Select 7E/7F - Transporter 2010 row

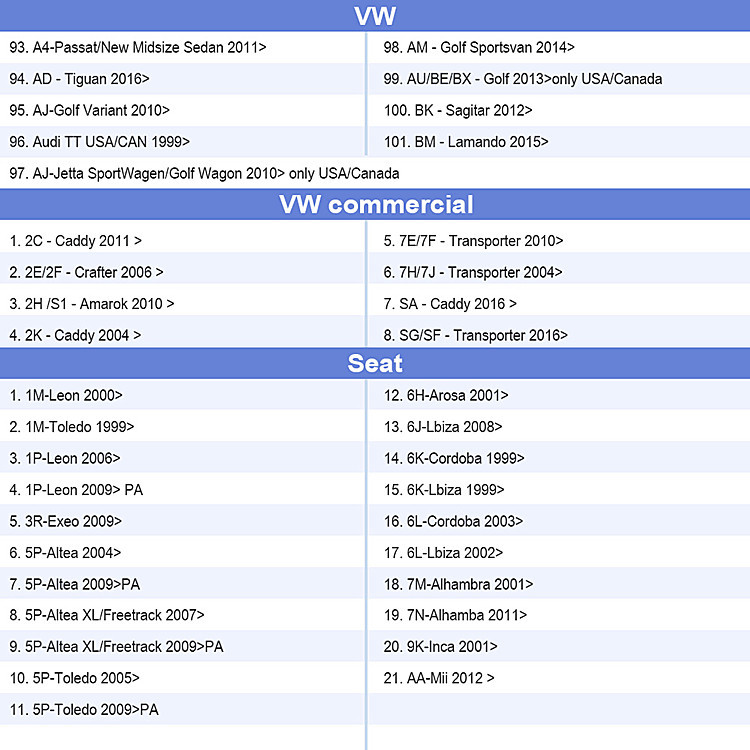(x=559, y=241)
